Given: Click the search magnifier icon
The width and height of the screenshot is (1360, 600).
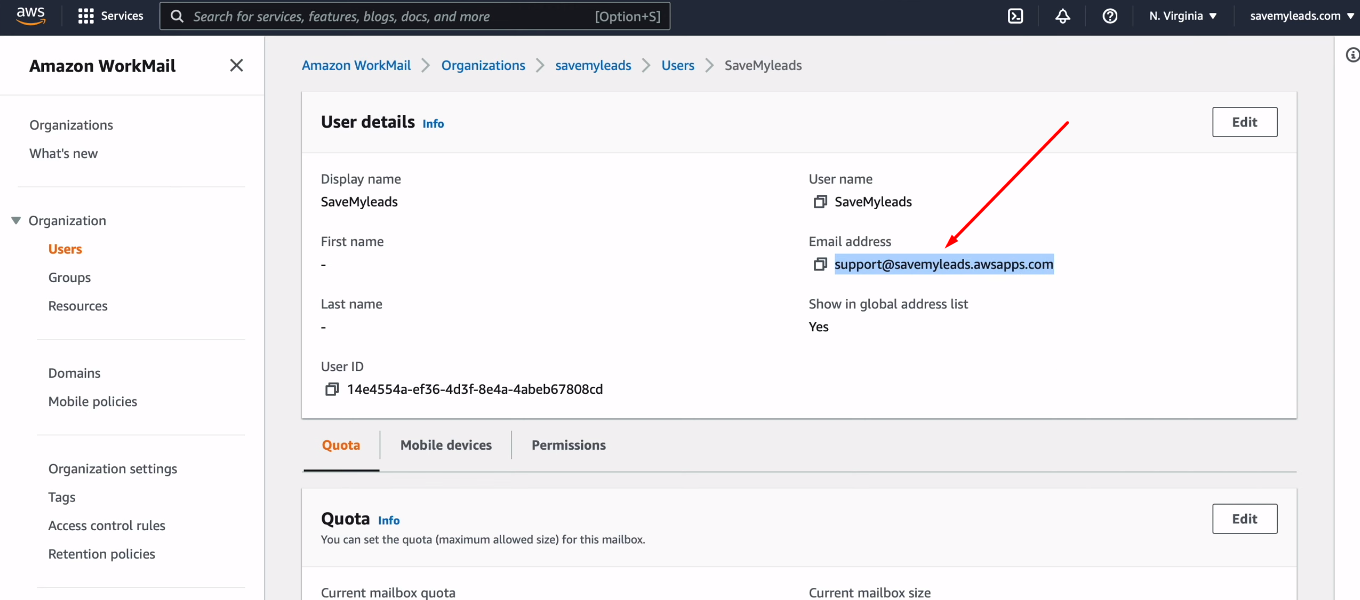Looking at the screenshot, I should tap(177, 16).
